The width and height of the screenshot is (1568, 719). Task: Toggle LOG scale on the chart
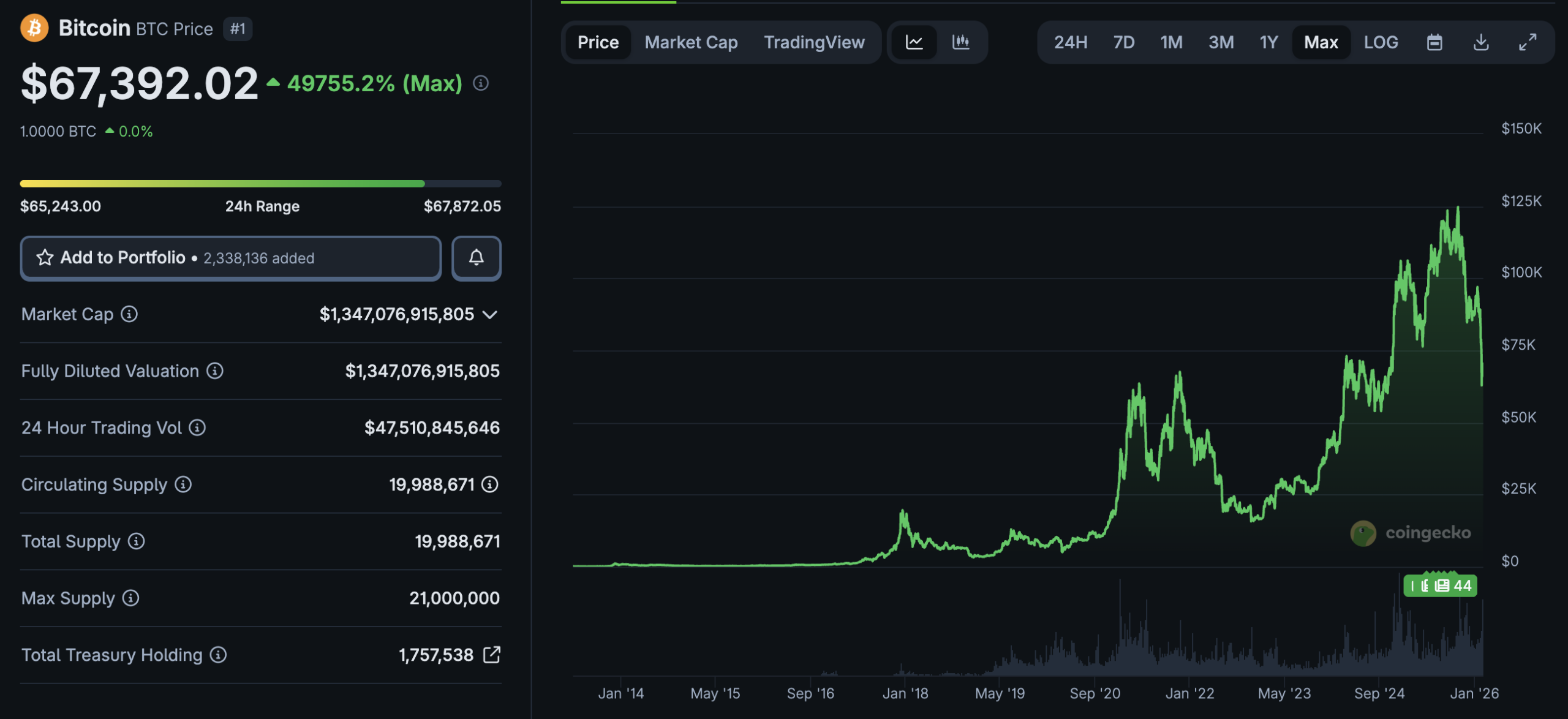(x=1381, y=42)
